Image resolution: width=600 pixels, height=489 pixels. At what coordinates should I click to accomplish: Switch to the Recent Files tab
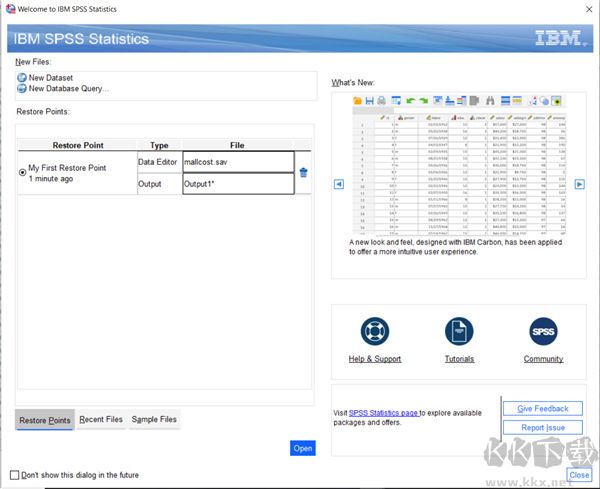(101, 420)
